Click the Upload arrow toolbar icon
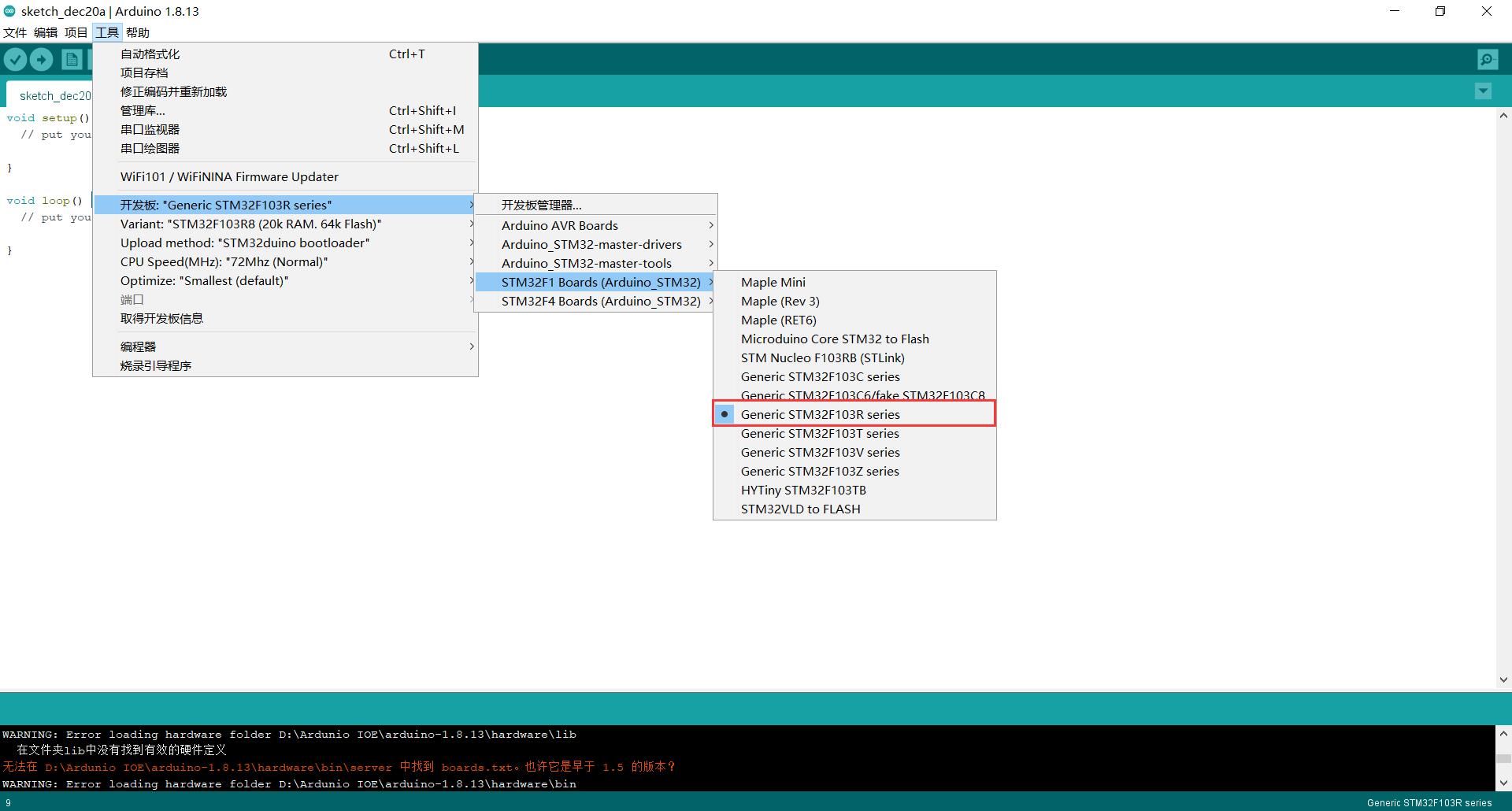Image resolution: width=1512 pixels, height=811 pixels. point(41,59)
